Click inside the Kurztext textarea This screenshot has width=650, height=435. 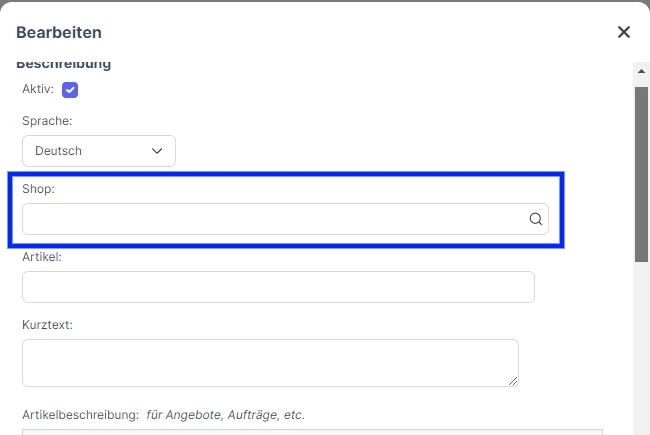tap(270, 363)
